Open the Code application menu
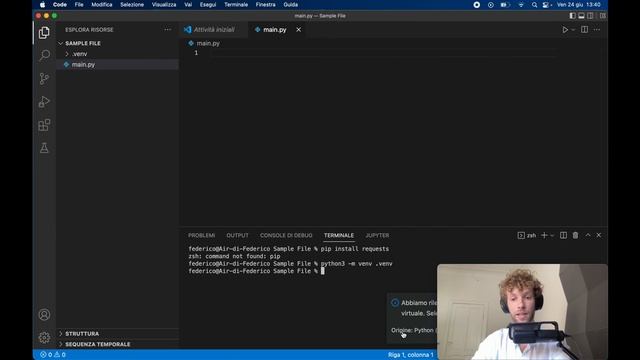This screenshot has width=640, height=360. pyautogui.click(x=60, y=5)
